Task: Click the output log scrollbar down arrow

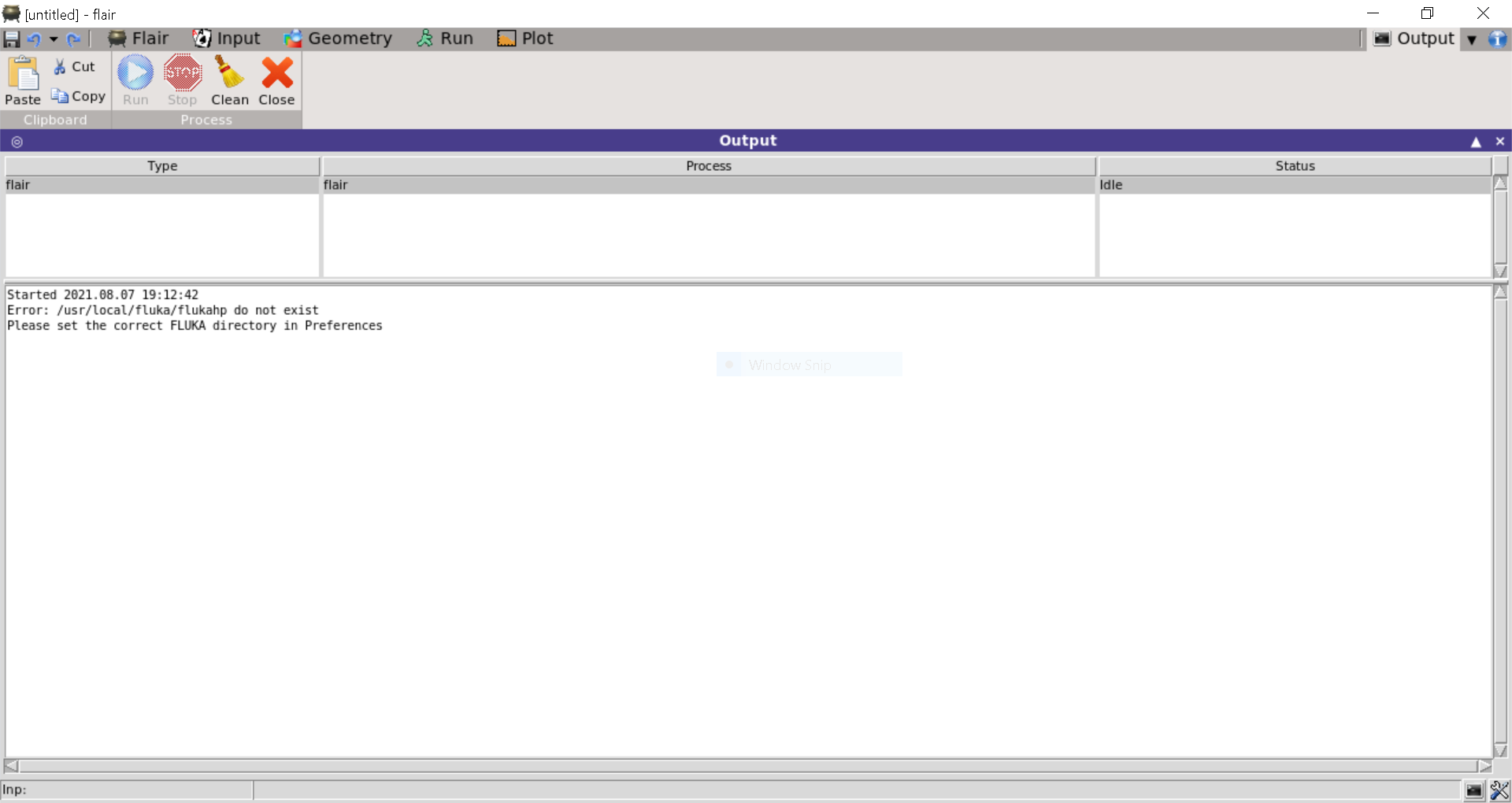Action: pos(1501,751)
